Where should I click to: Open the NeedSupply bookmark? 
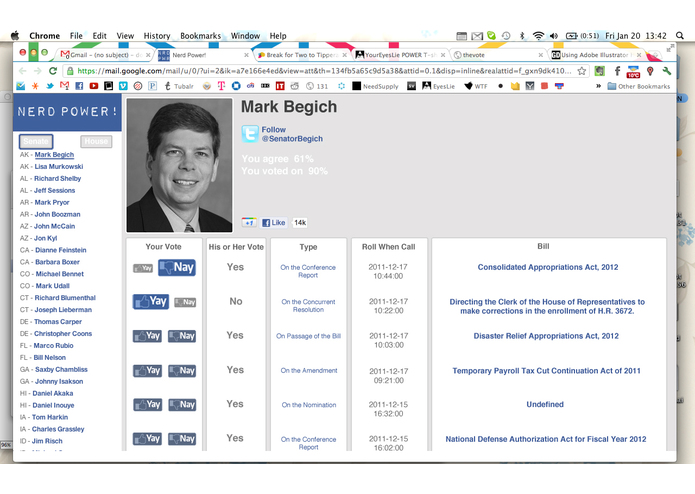click(x=375, y=86)
